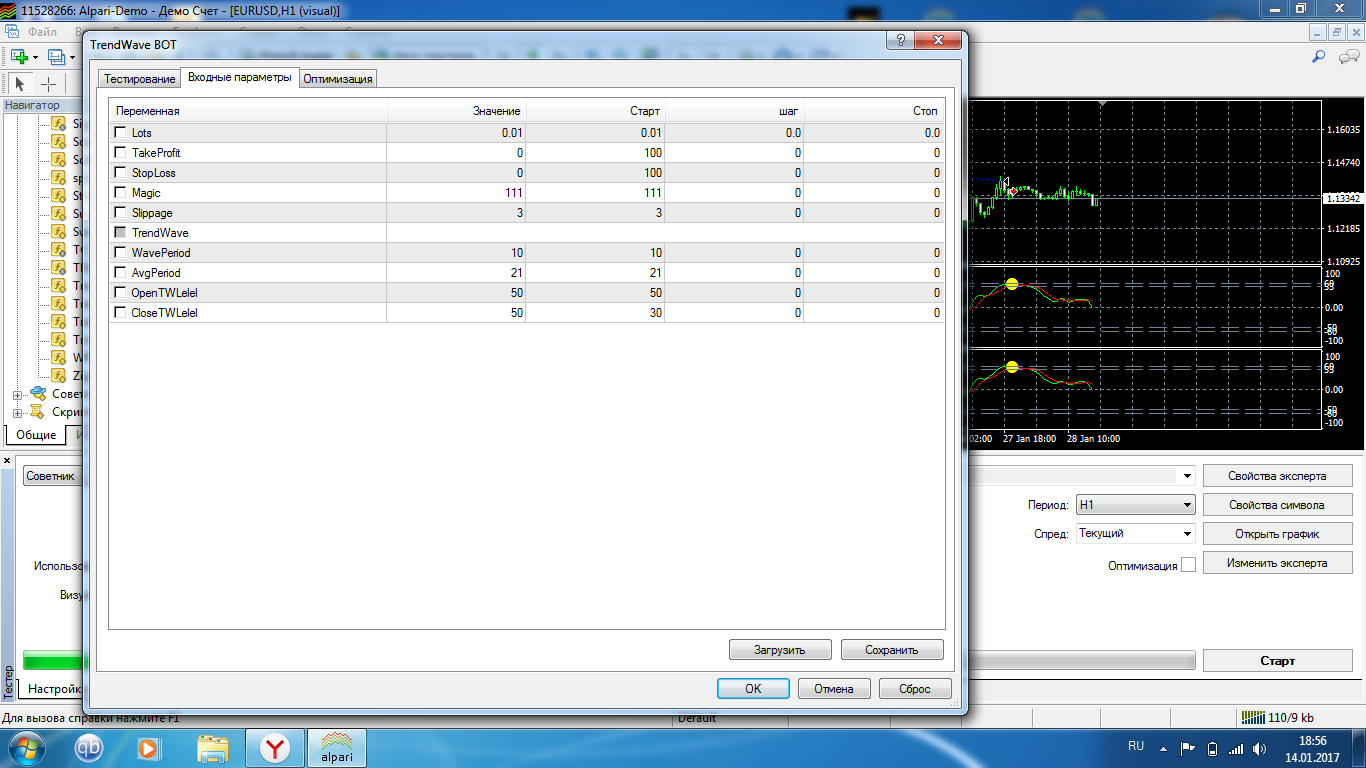
Task: Open the profiles icon's dropdown arrow
Action: [x=72, y=57]
